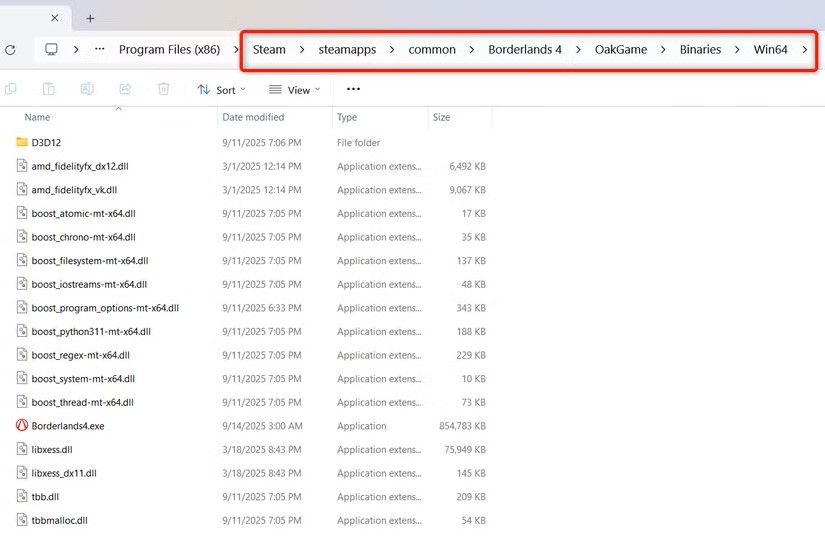Click the Copy icon in the toolbar

[10, 89]
